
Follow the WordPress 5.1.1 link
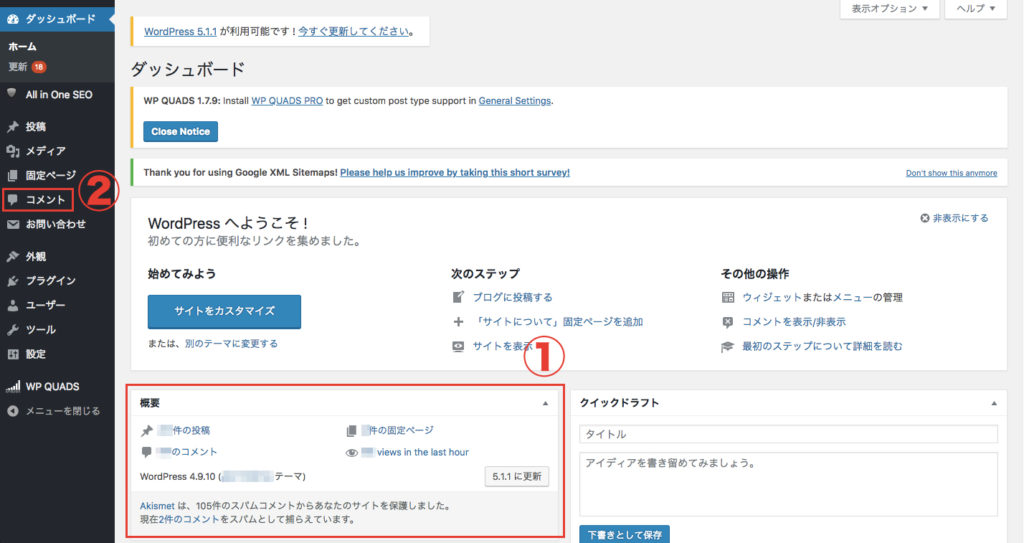(x=180, y=31)
